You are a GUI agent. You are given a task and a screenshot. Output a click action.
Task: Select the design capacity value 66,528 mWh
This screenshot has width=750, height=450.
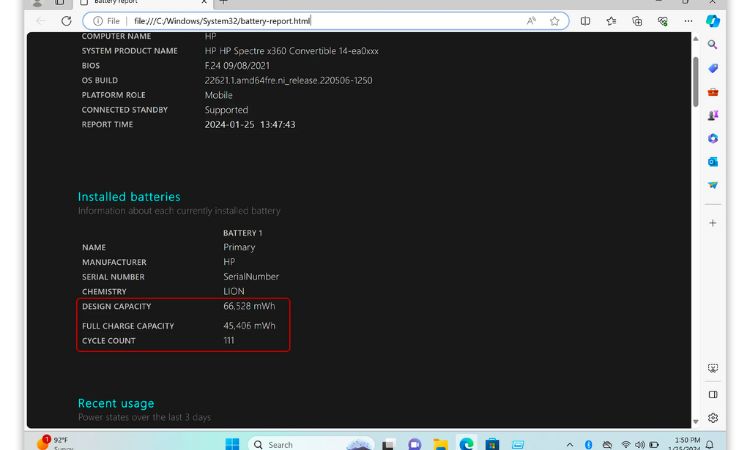[249, 306]
